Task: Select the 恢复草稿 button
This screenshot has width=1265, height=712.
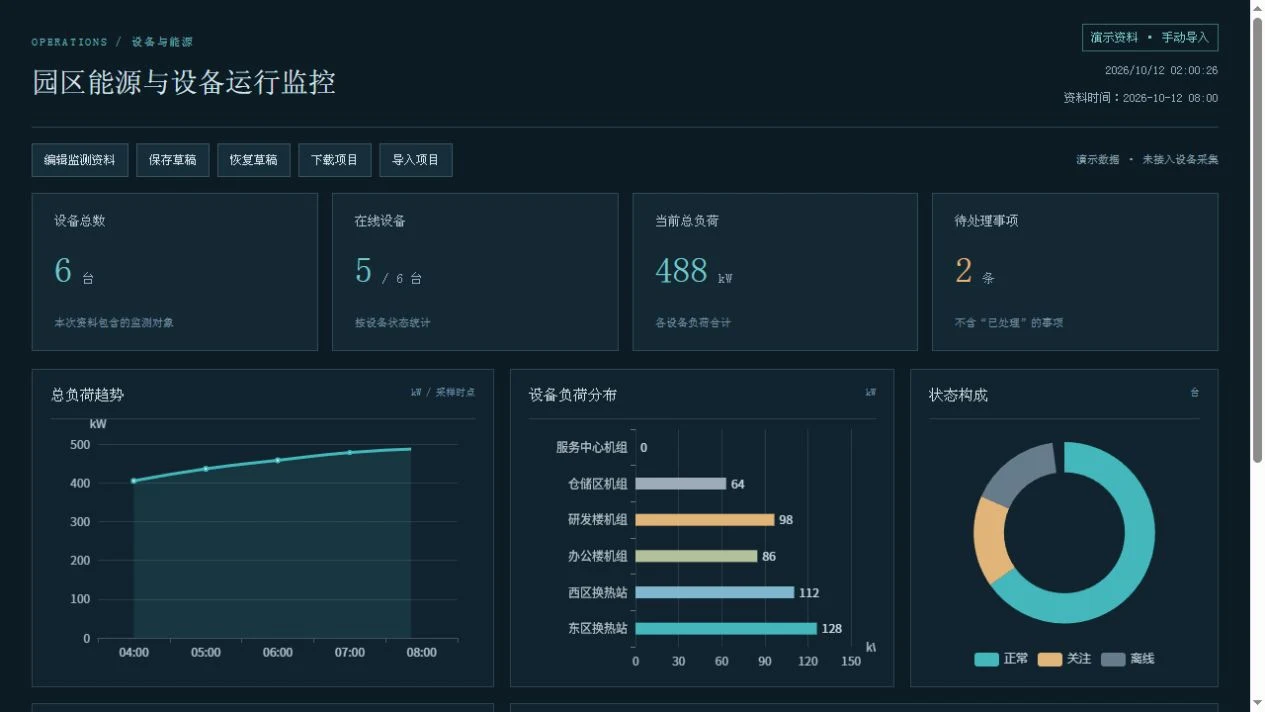Action: tap(254, 160)
